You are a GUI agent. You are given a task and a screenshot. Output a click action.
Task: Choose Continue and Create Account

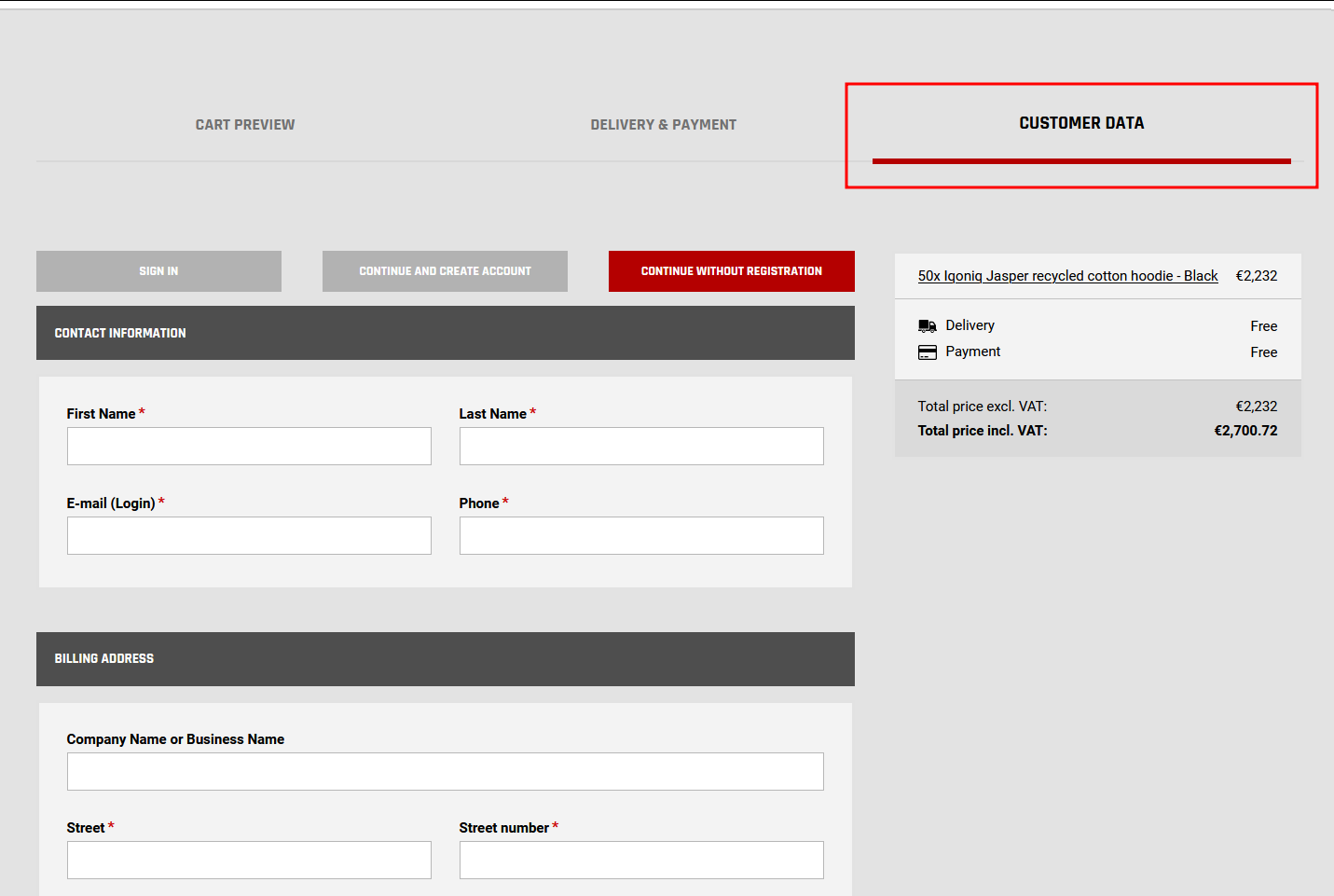click(445, 271)
